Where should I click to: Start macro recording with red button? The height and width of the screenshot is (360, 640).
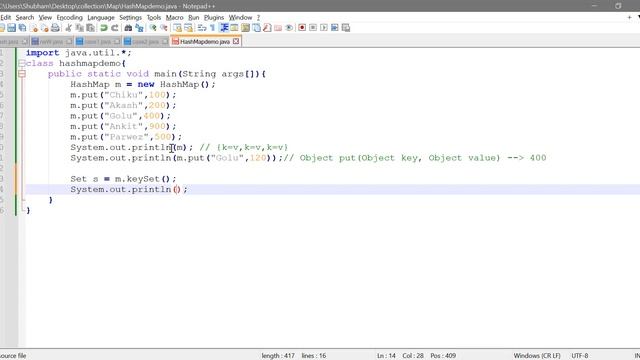pos(302,28)
